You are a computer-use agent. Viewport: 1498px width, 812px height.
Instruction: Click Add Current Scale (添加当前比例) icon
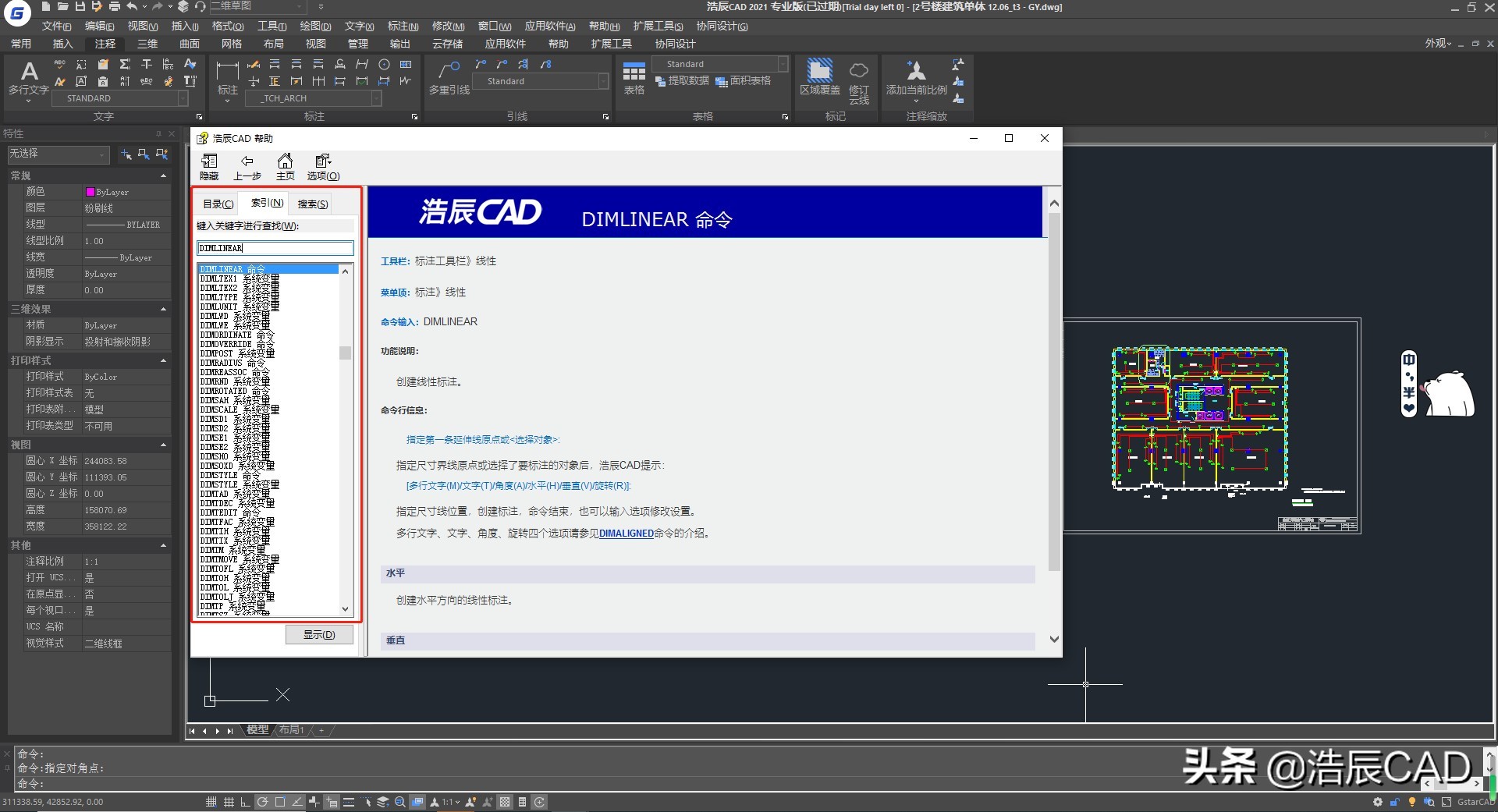coord(916,77)
